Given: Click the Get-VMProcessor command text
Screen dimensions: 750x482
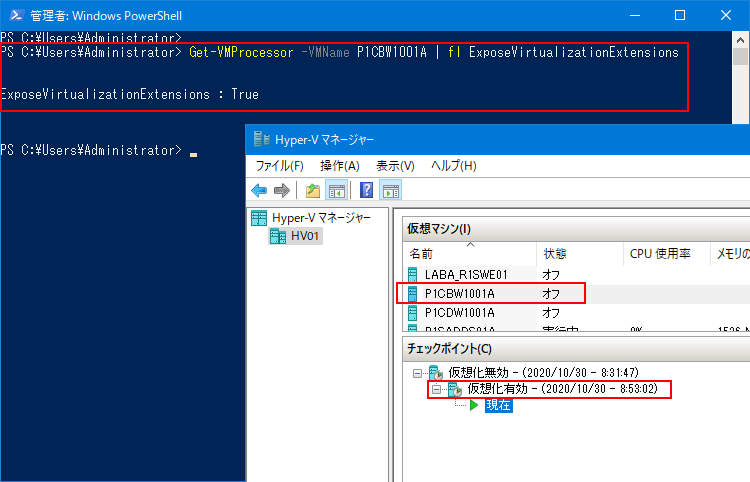Looking at the screenshot, I should click(241, 52).
